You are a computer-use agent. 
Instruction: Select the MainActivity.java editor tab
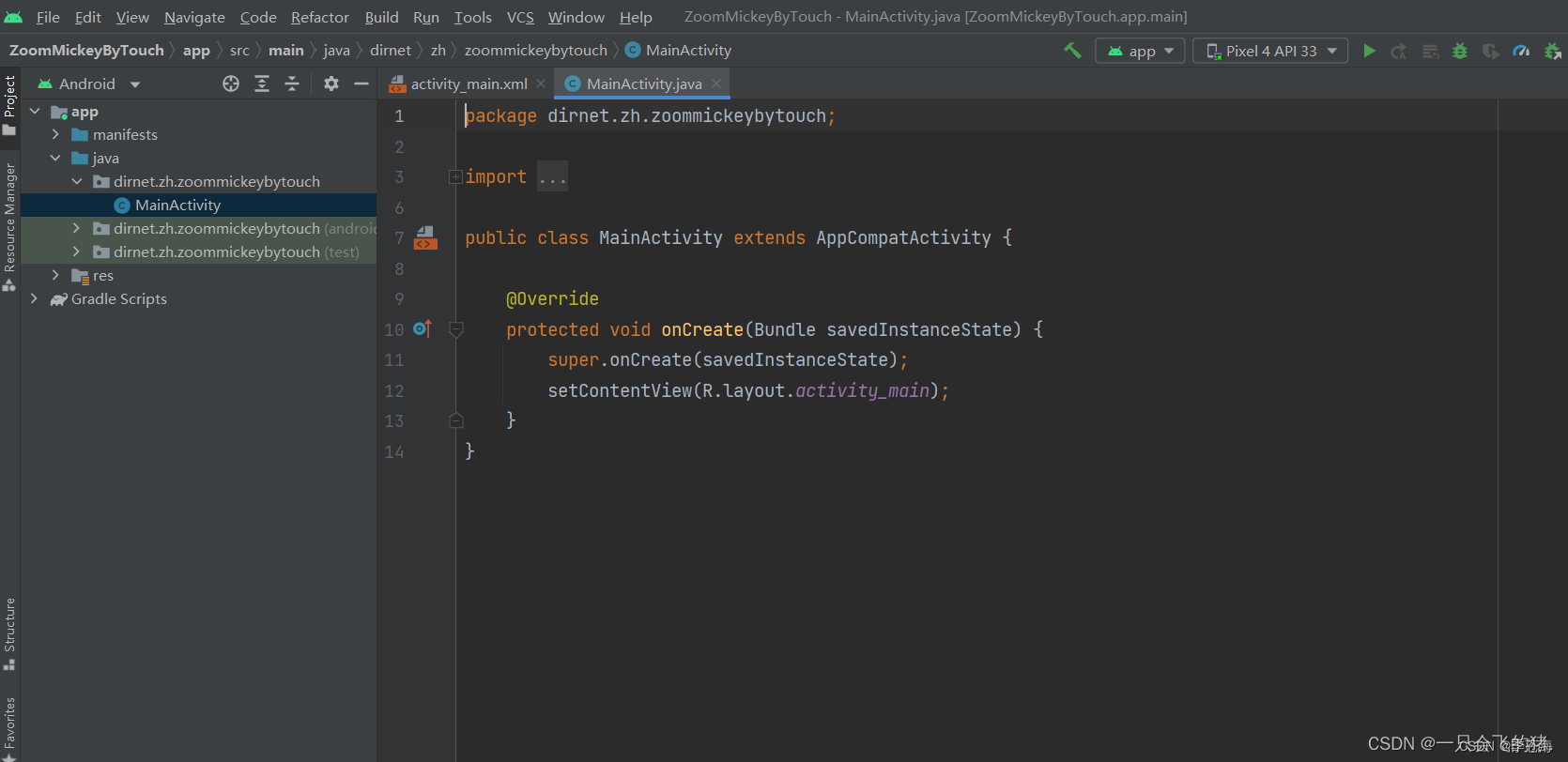644,84
